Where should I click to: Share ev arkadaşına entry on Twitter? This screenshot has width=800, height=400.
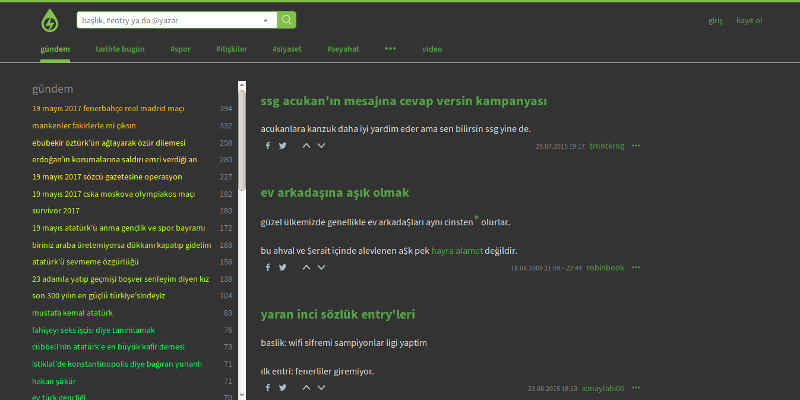[x=283, y=267]
